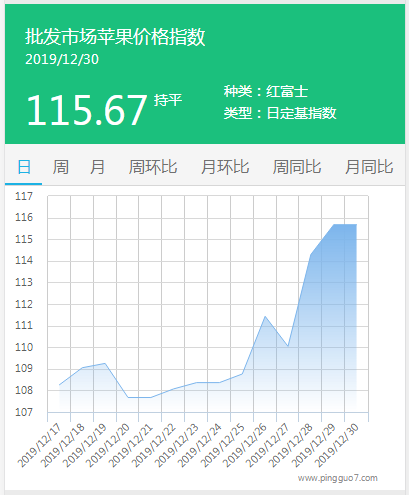Viewport: 409px width, 495px height.
Task: Click the y-axis label 112
Action: 24,304
